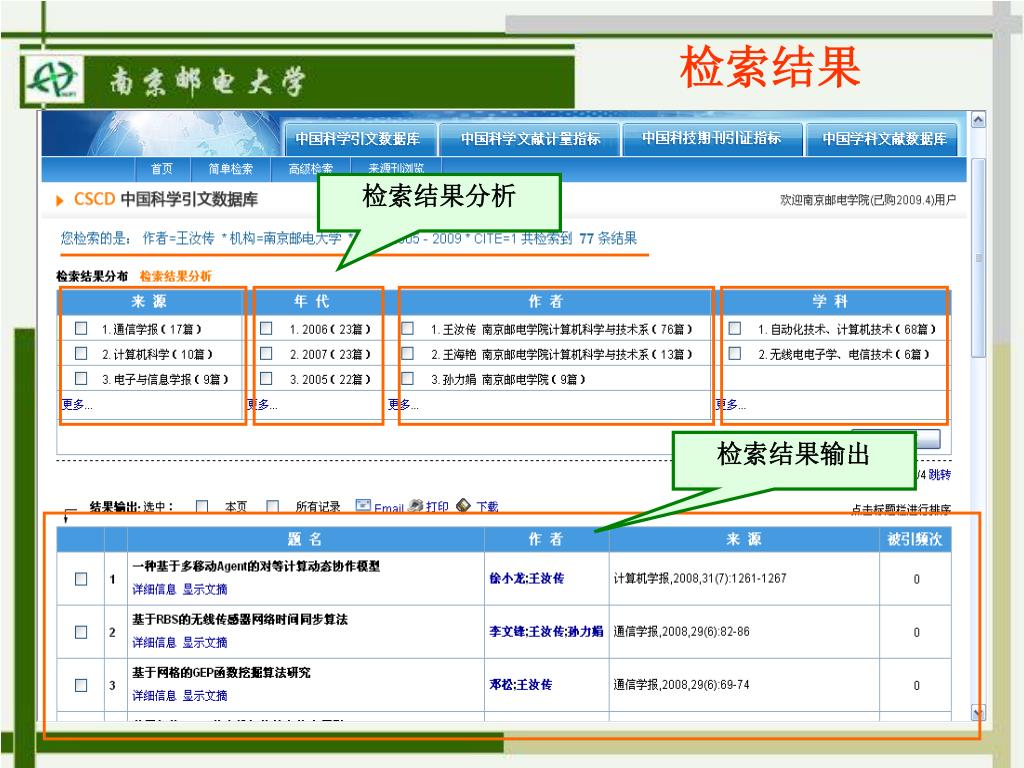
Task: Check the 计算机科学 (10篇) source checkbox
Action: [81, 353]
